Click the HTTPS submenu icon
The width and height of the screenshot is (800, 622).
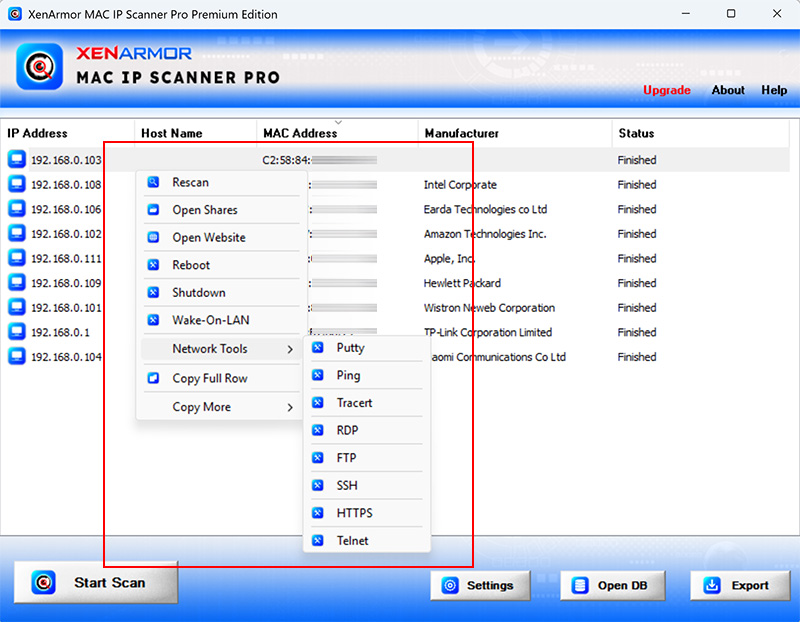click(317, 513)
